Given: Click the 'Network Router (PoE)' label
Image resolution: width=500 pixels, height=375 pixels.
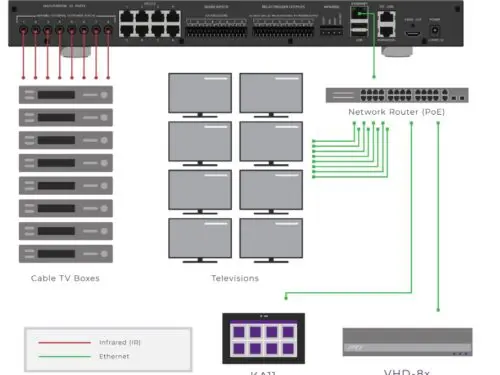Looking at the screenshot, I should pos(396,112).
